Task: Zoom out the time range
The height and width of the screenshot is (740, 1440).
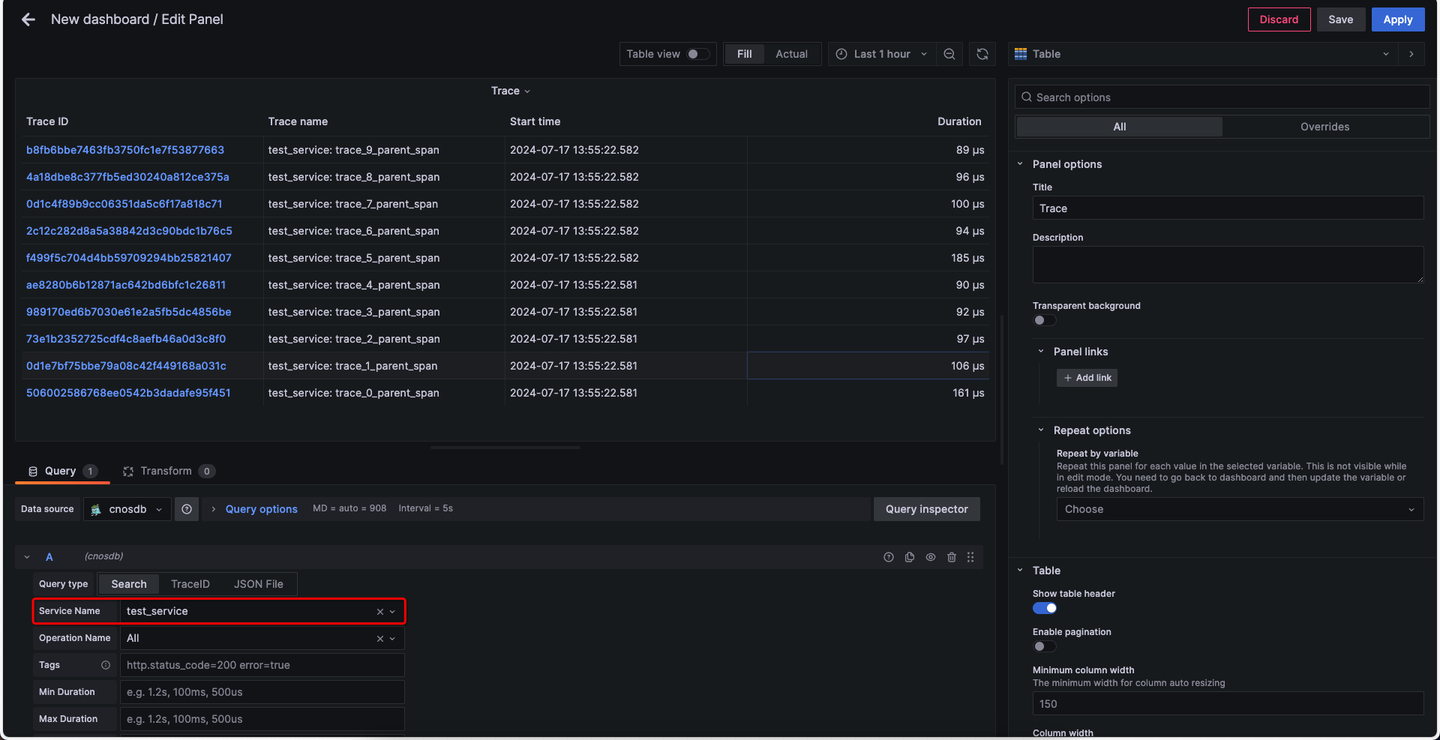Action: [949, 54]
